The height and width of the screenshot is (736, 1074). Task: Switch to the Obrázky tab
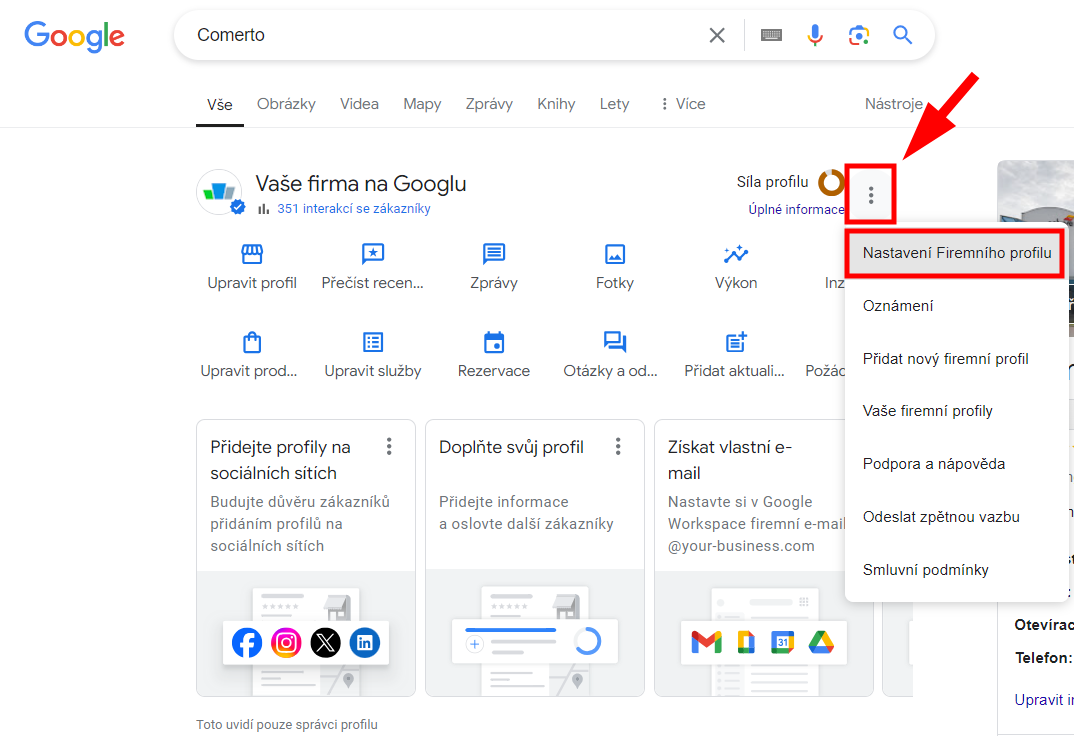coord(286,104)
